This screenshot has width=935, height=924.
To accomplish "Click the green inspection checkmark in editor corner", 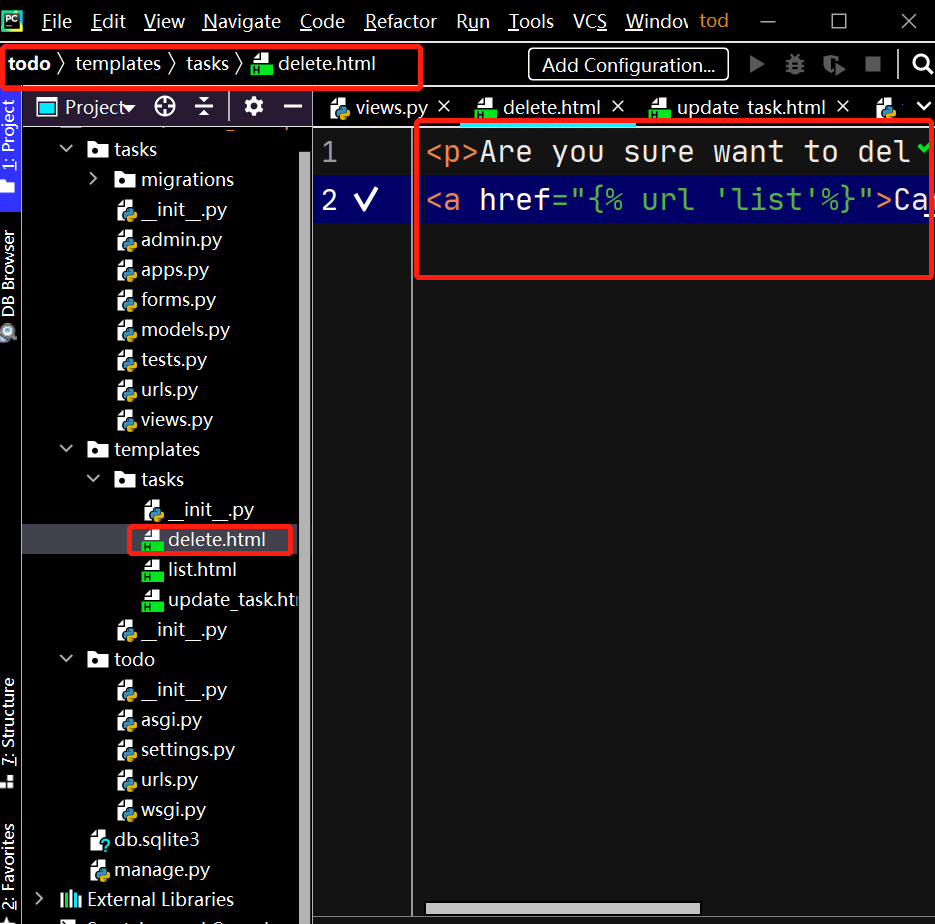I will (924, 147).
